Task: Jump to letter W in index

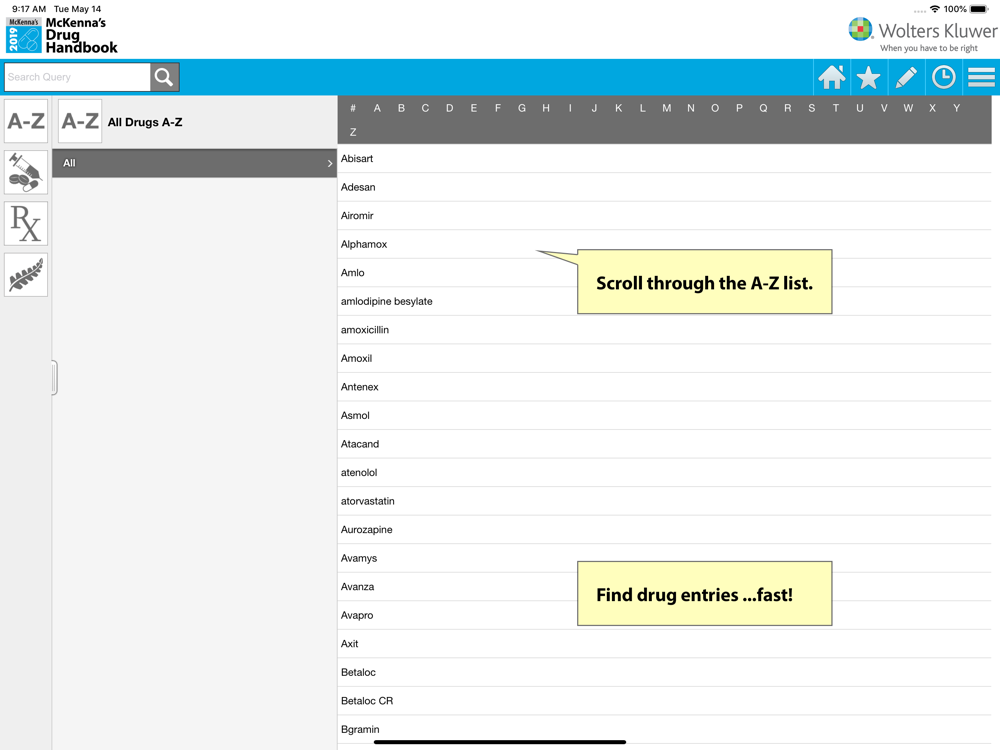Action: [908, 108]
